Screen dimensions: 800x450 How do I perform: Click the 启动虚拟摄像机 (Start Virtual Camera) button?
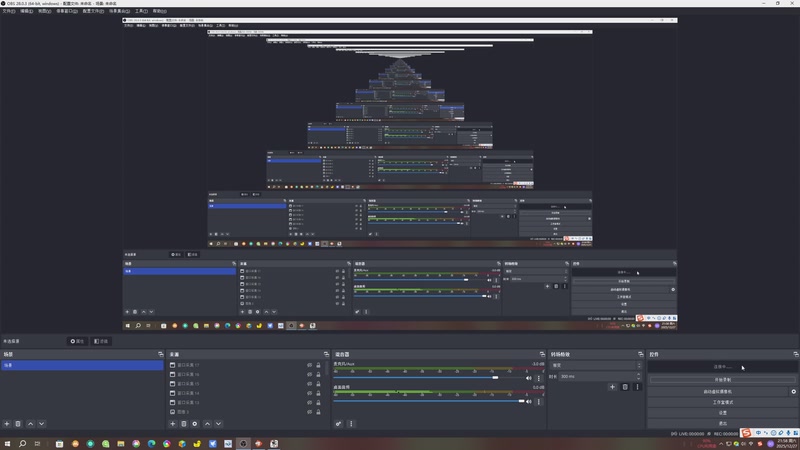click(718, 391)
